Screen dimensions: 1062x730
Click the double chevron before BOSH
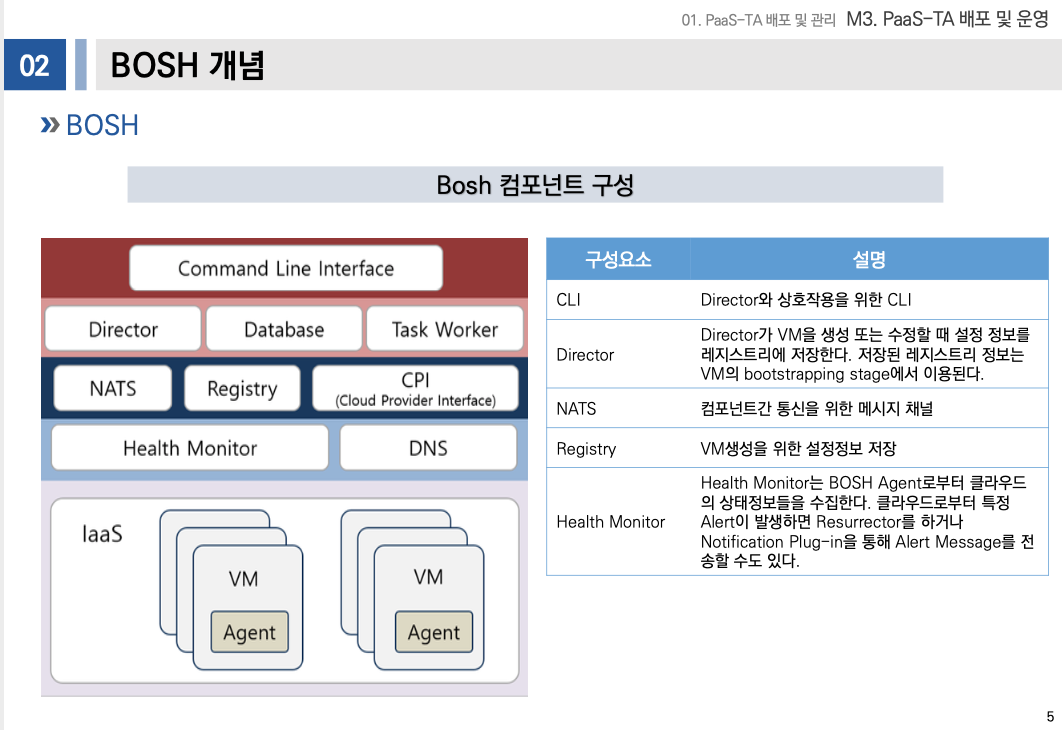pyautogui.click(x=49, y=125)
